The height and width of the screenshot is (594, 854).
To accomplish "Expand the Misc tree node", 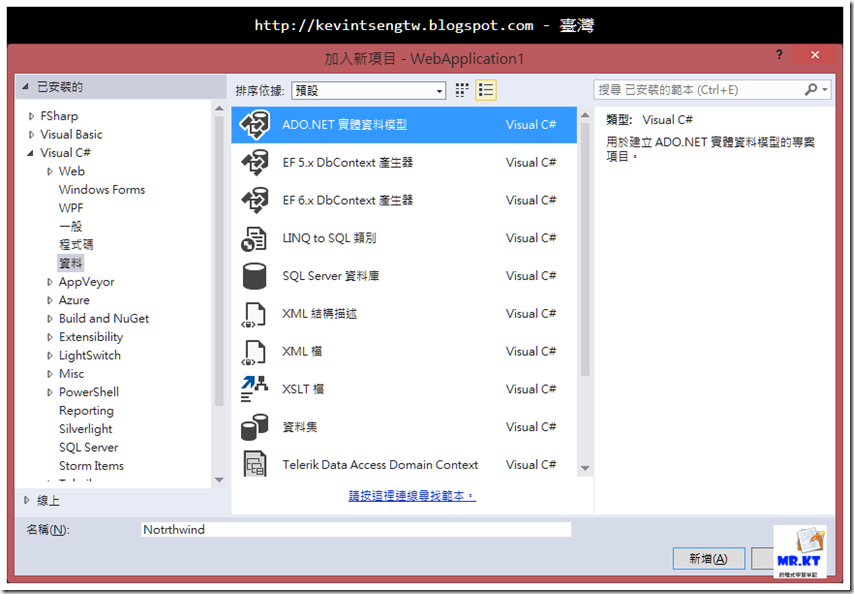I will tap(50, 374).
